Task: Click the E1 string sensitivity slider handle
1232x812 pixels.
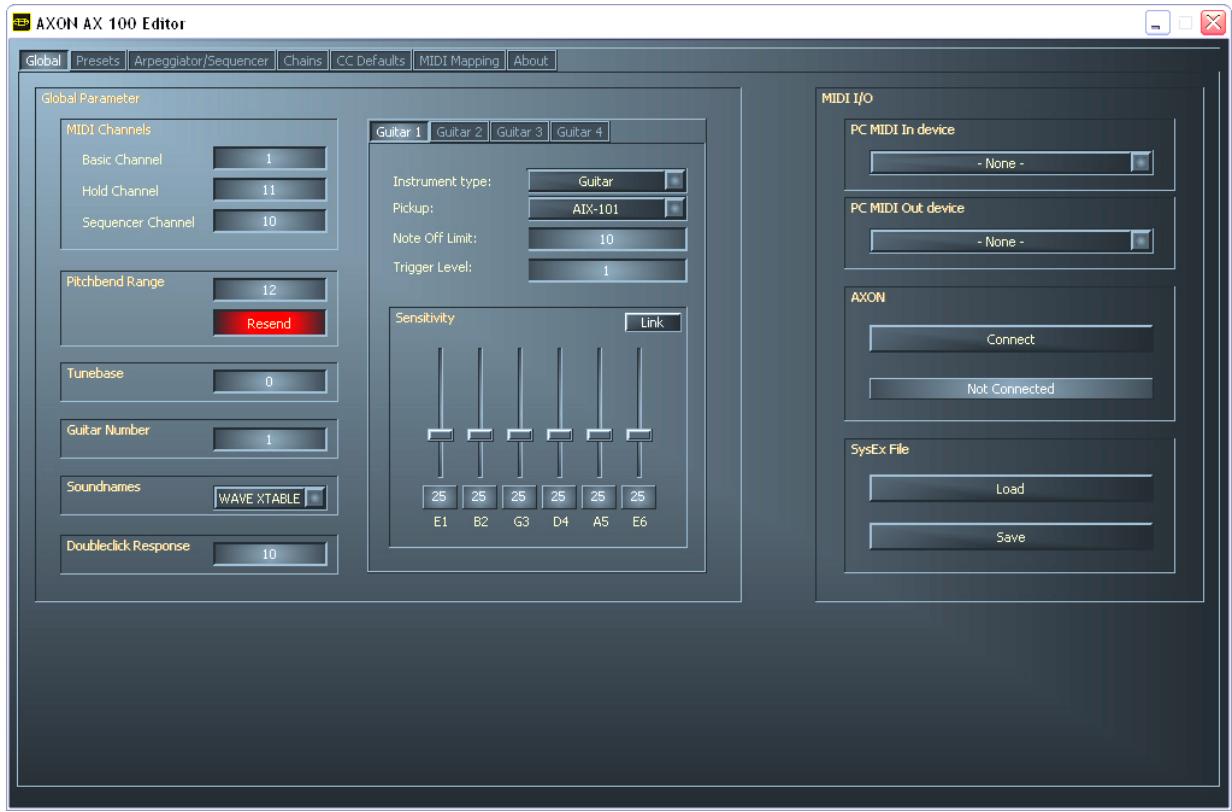Action: pyautogui.click(x=440, y=434)
